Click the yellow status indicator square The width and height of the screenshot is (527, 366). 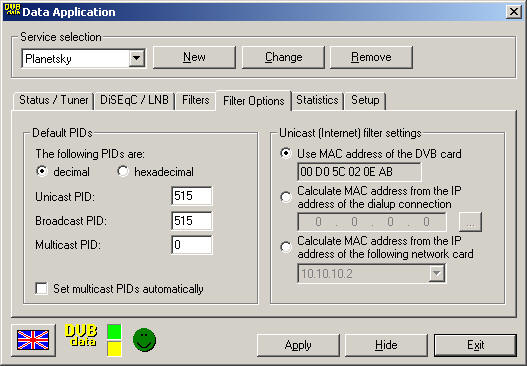pos(114,349)
